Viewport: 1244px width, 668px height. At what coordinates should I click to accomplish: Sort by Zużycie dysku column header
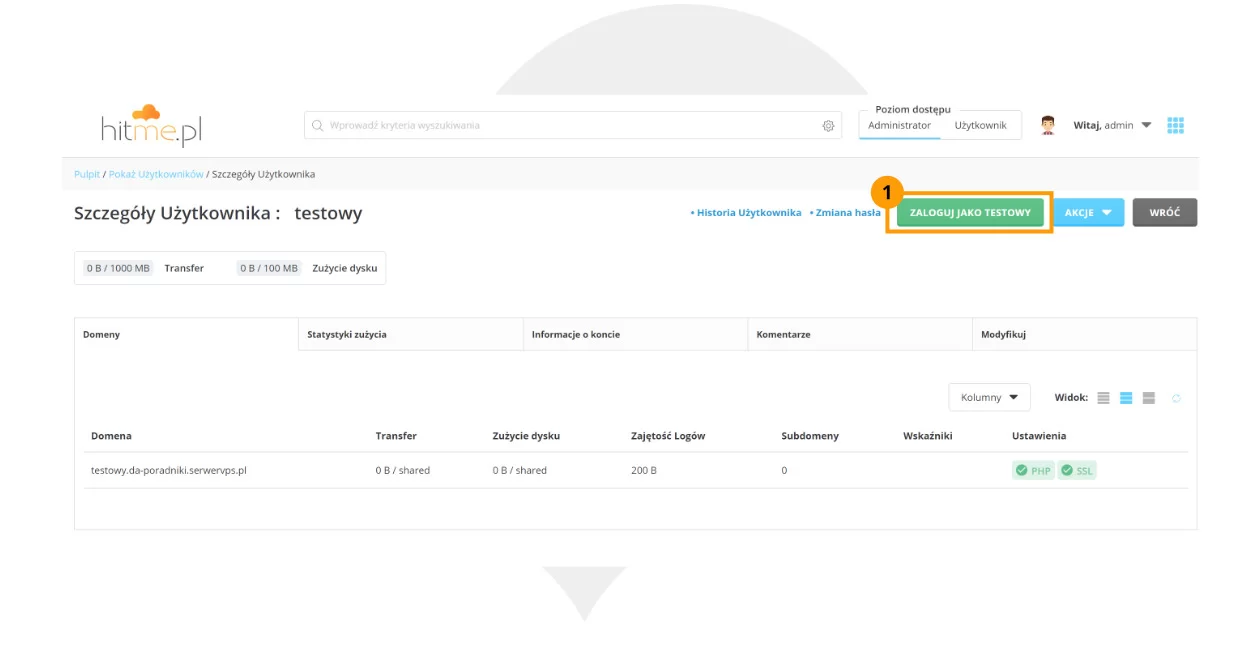526,436
